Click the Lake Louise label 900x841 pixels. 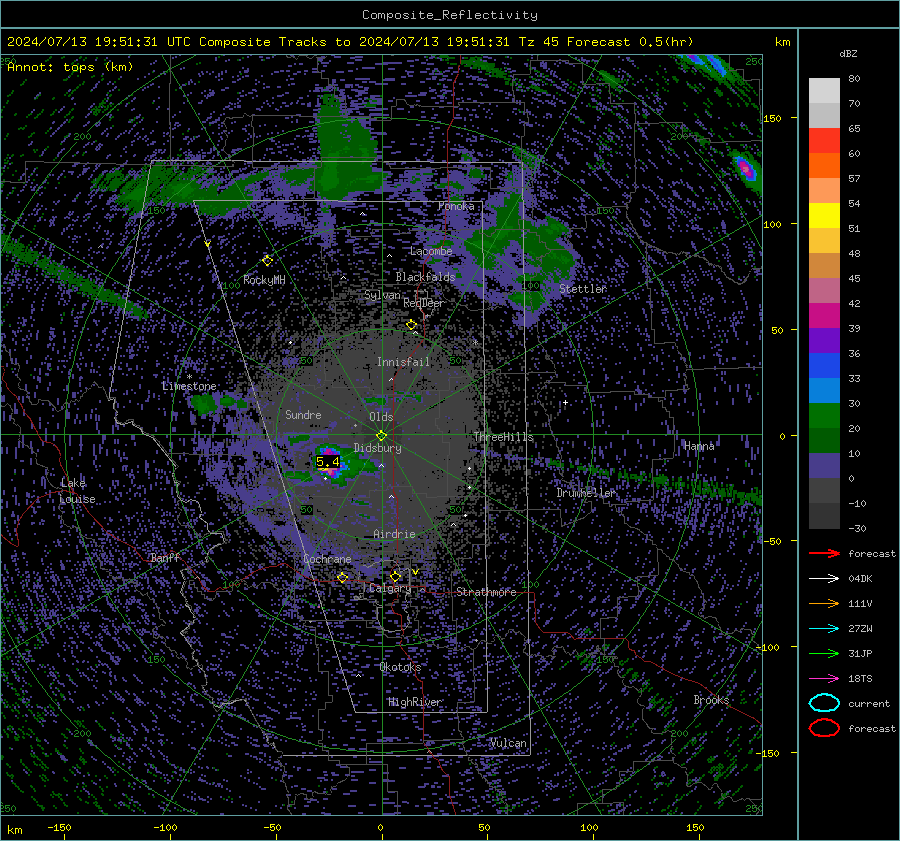click(x=77, y=491)
